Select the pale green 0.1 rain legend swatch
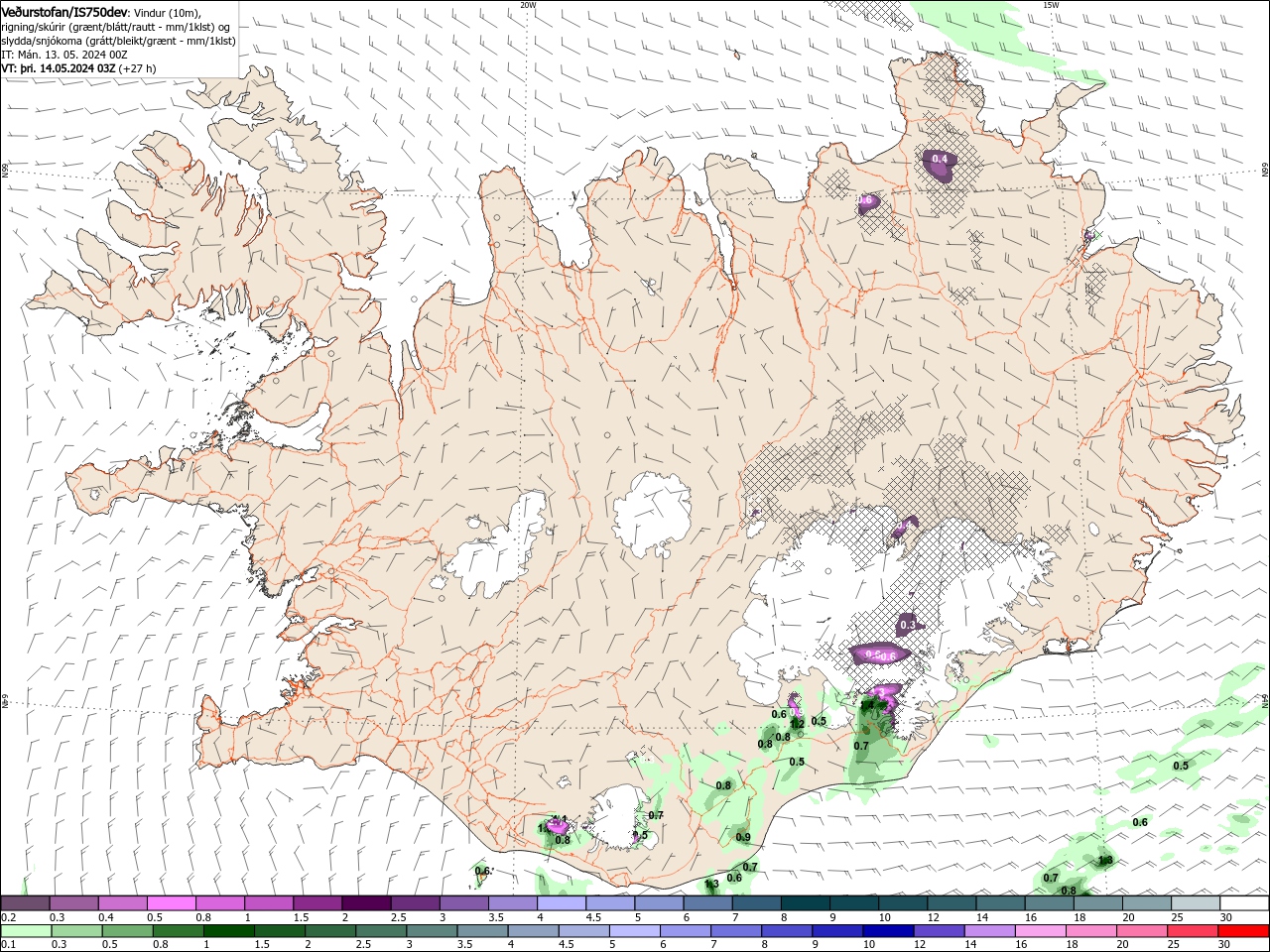This screenshot has width=1270, height=952. [25, 931]
